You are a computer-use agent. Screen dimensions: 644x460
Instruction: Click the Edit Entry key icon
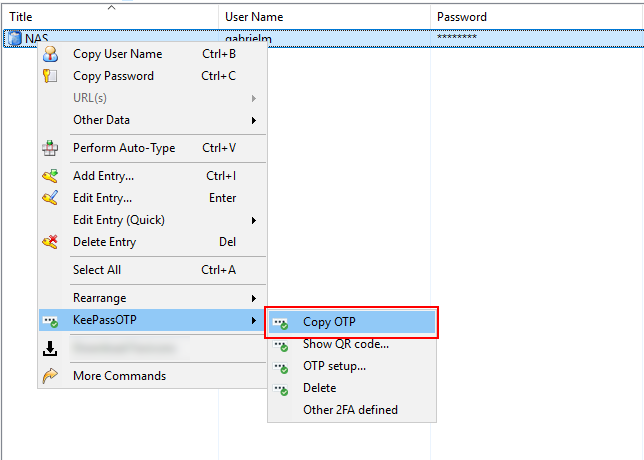(50, 198)
